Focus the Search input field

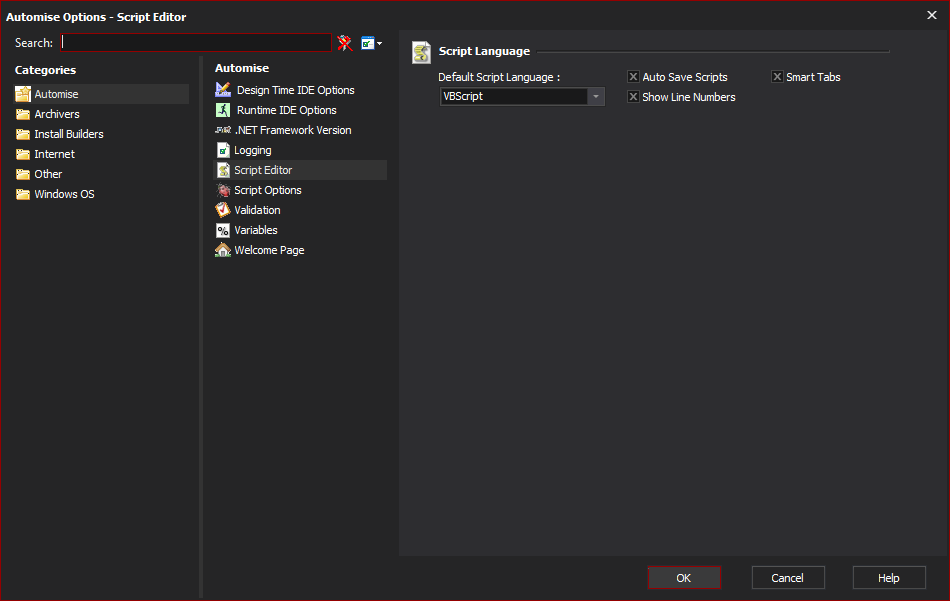[196, 42]
